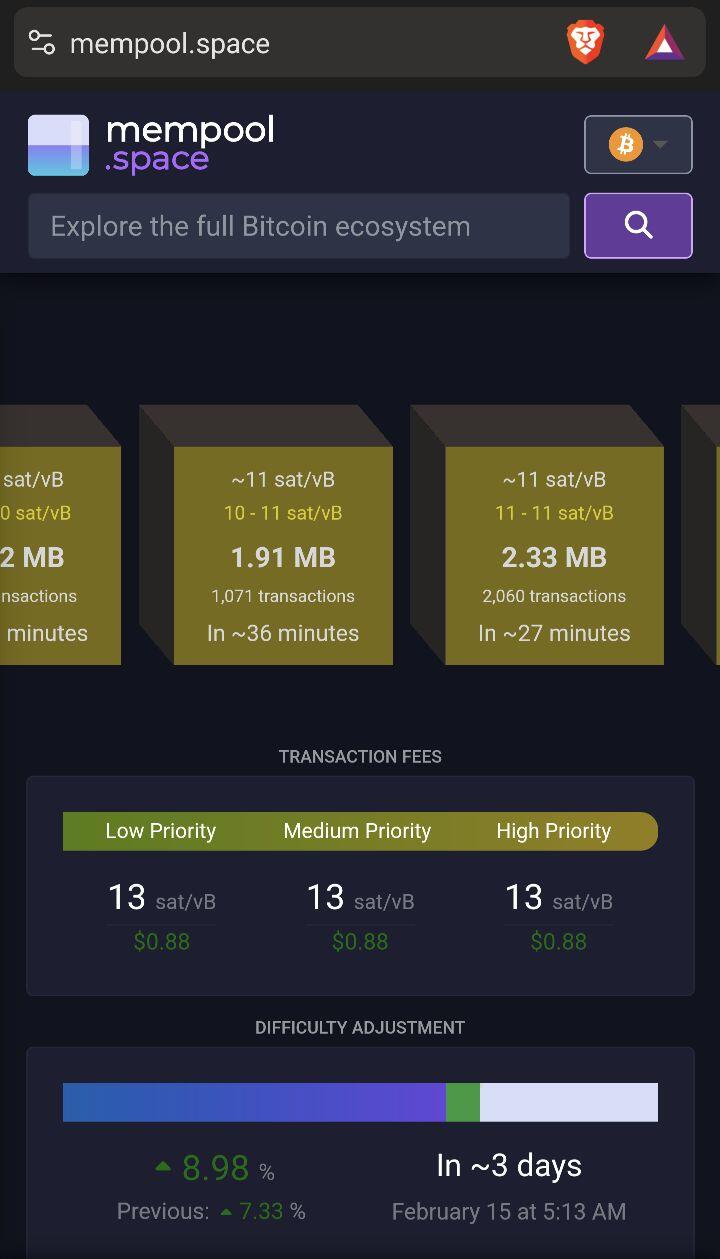Click the orange Bitcoin coin icon
Image resolution: width=720 pixels, height=1259 pixels.
(x=625, y=145)
